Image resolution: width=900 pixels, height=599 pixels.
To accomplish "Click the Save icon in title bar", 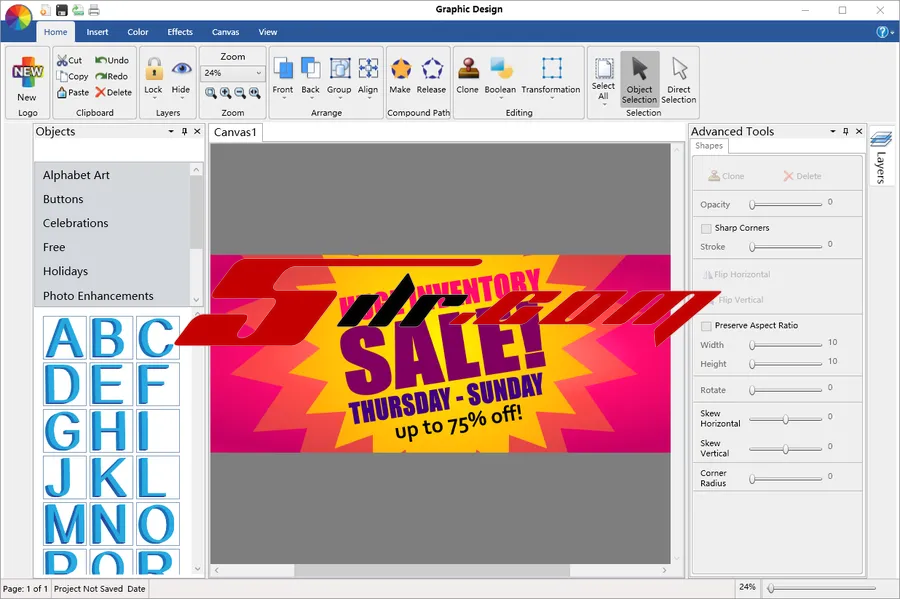I will [61, 9].
